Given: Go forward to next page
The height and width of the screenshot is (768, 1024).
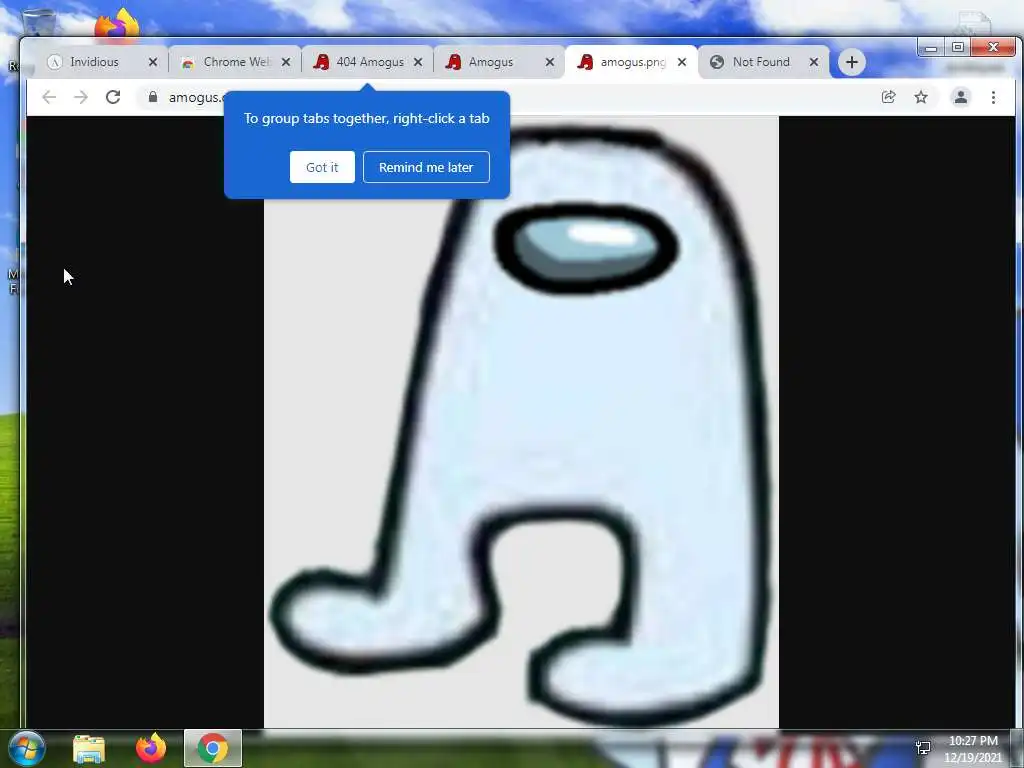Looking at the screenshot, I should [x=81, y=97].
